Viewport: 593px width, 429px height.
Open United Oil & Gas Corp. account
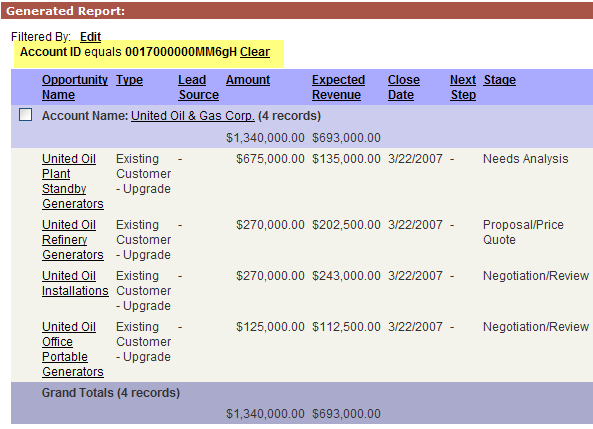(x=193, y=116)
